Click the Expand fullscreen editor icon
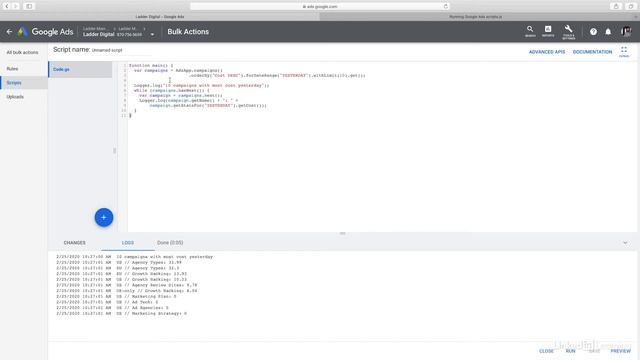This screenshot has height=360, width=640. [x=624, y=51]
